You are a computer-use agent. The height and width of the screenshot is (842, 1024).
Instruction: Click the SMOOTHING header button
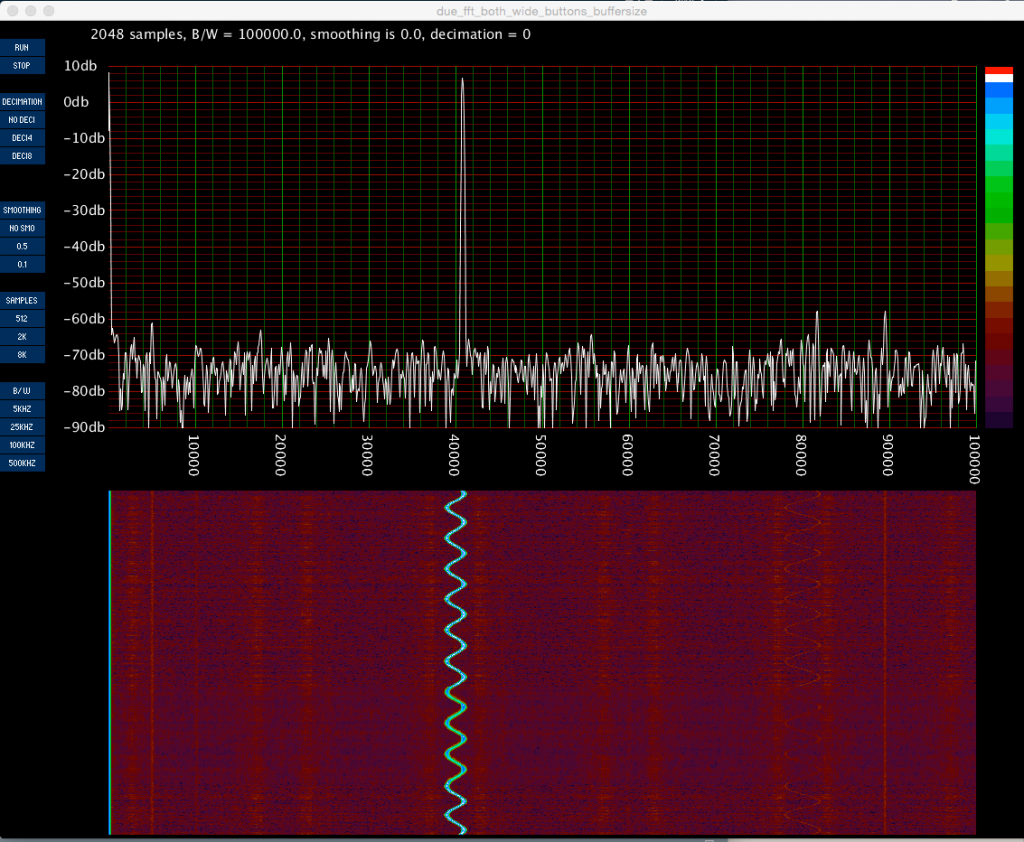pyautogui.click(x=22, y=210)
